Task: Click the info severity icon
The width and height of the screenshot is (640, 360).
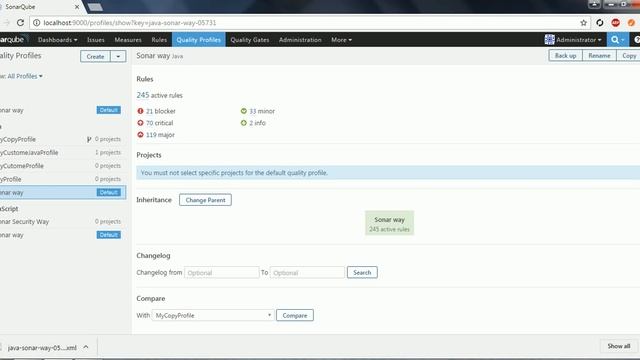Action: point(244,123)
